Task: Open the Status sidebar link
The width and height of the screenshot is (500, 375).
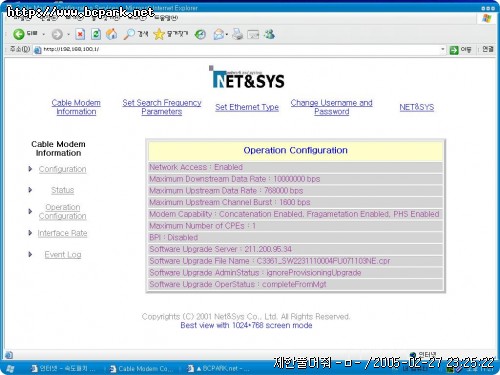Action: tap(63, 190)
